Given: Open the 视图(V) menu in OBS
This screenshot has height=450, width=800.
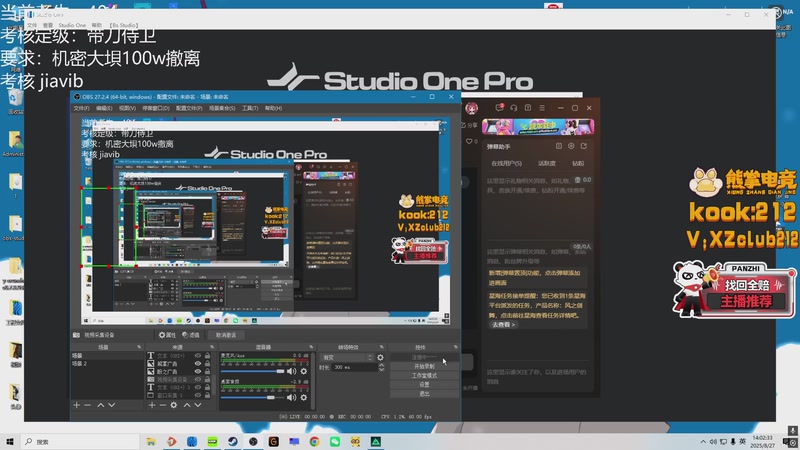Looking at the screenshot, I should pyautogui.click(x=127, y=108).
